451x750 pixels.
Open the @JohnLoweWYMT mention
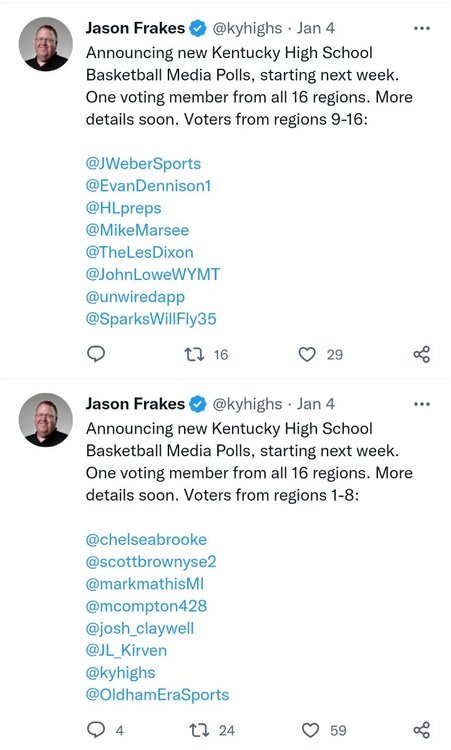tap(153, 274)
